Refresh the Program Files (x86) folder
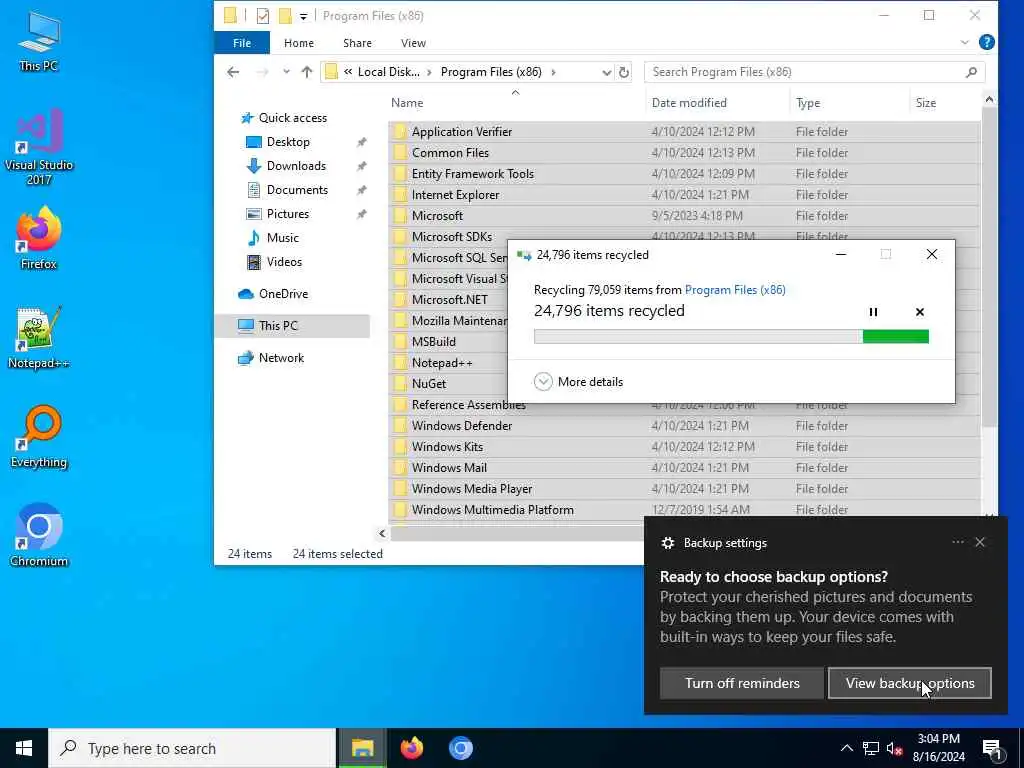This screenshot has height=768, width=1024. click(624, 72)
